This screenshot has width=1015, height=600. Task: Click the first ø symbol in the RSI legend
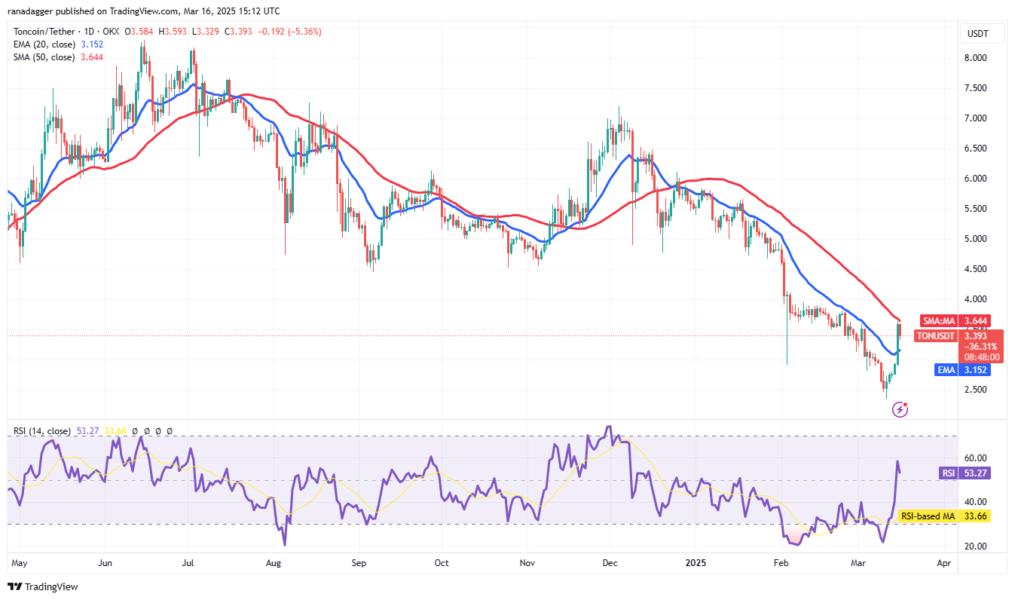tap(135, 431)
